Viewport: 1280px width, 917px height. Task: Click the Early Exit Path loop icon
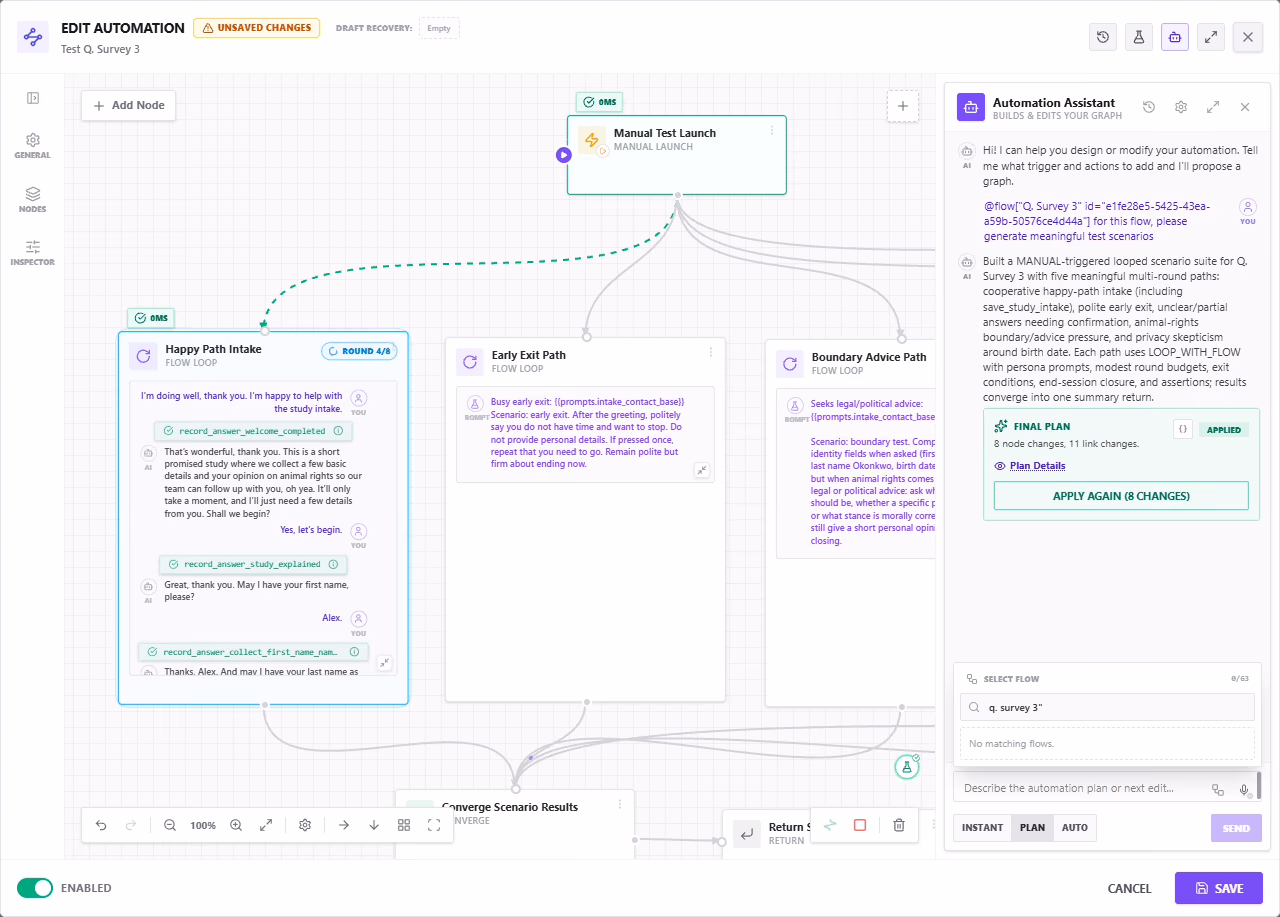[470, 362]
